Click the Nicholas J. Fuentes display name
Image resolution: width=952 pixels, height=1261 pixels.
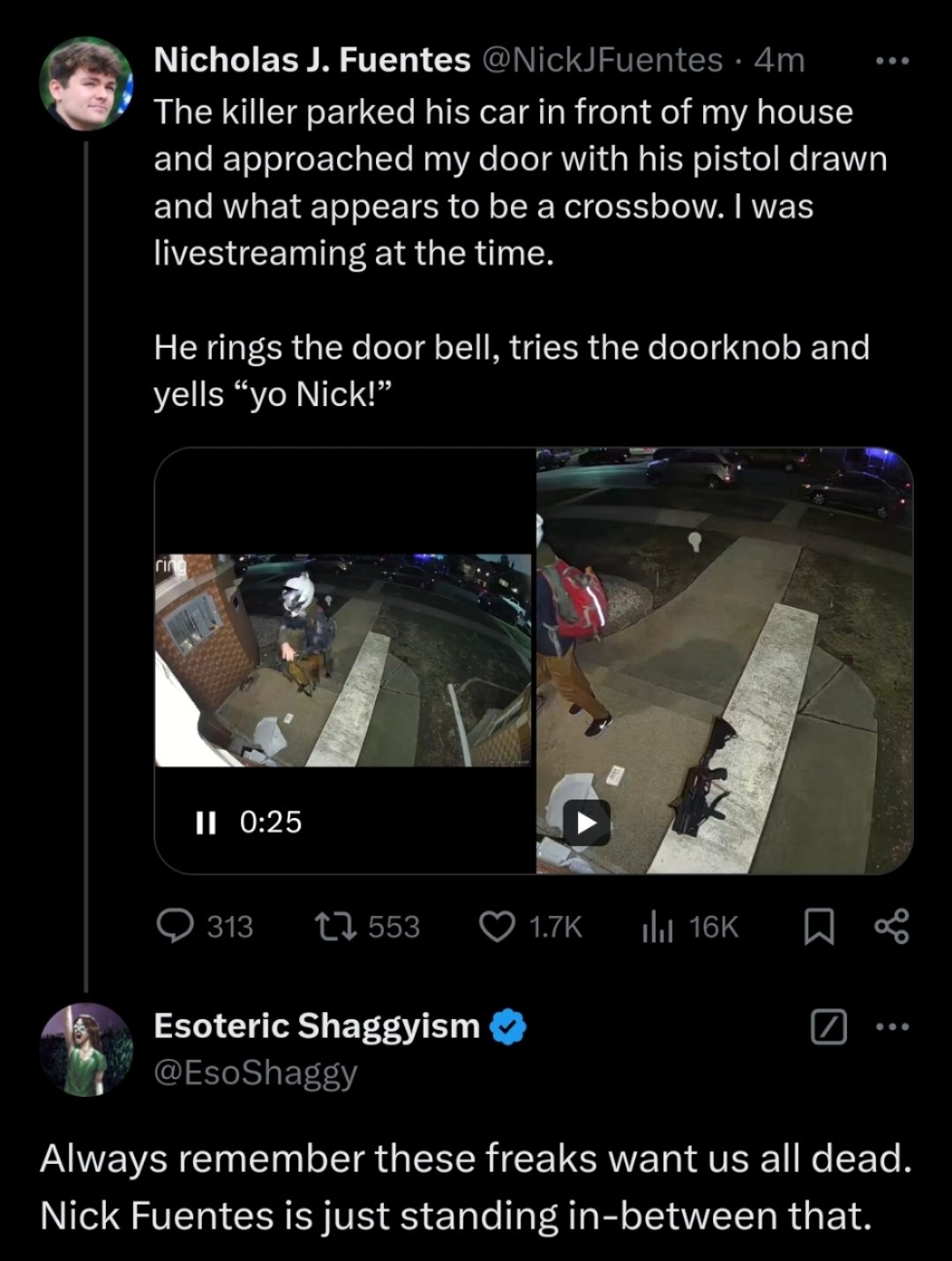[x=311, y=60]
